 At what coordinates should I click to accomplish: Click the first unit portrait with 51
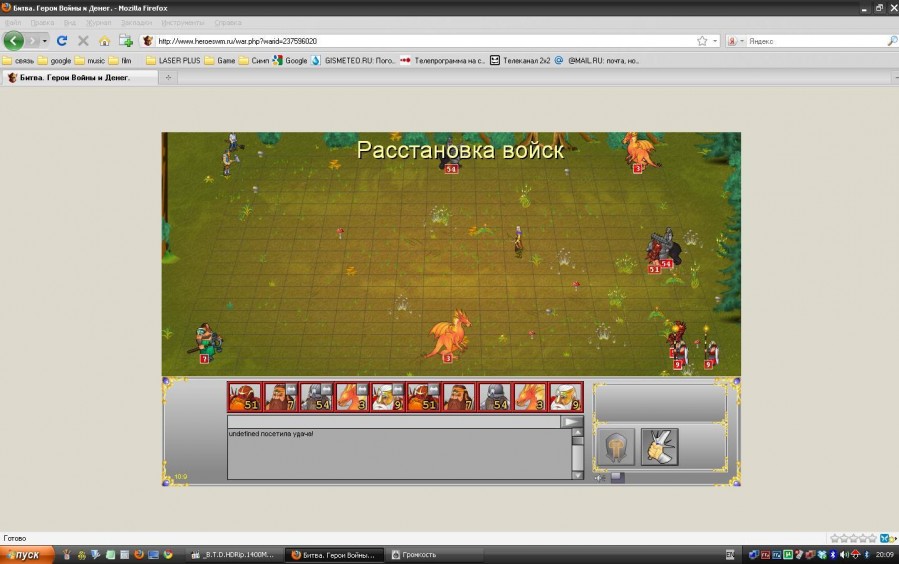tap(244, 397)
